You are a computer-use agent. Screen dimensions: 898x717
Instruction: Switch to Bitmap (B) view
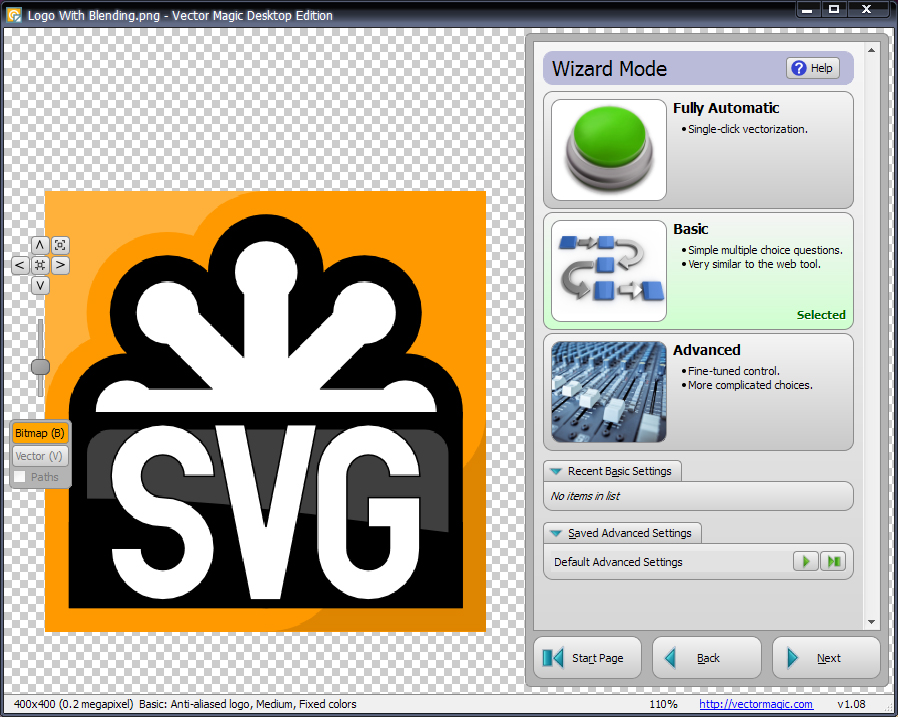click(40, 433)
